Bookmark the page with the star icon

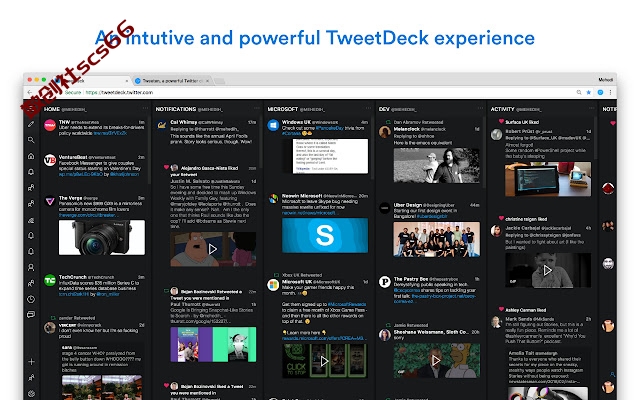(x=589, y=93)
